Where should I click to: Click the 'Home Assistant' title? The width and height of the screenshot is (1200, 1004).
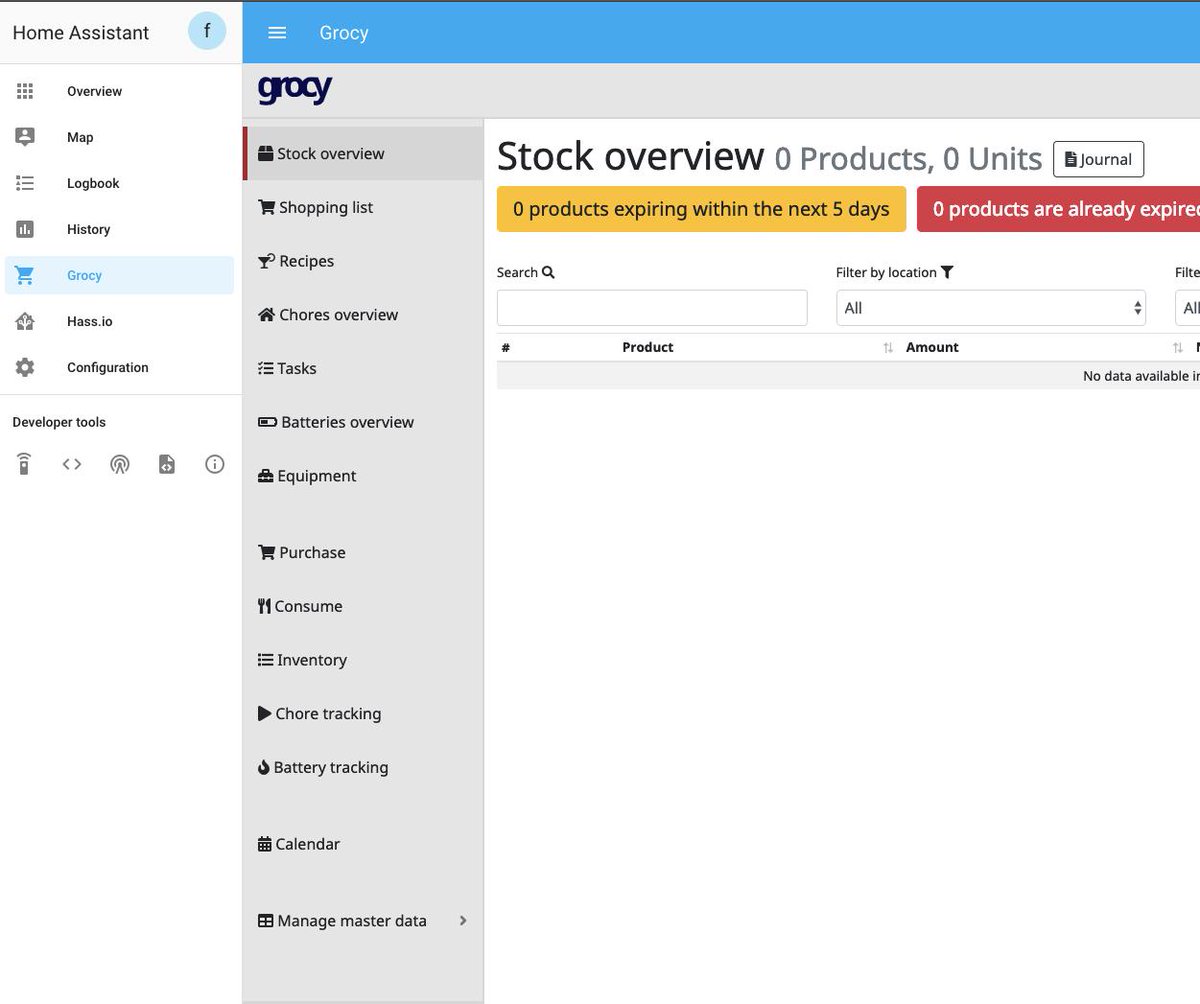(80, 33)
